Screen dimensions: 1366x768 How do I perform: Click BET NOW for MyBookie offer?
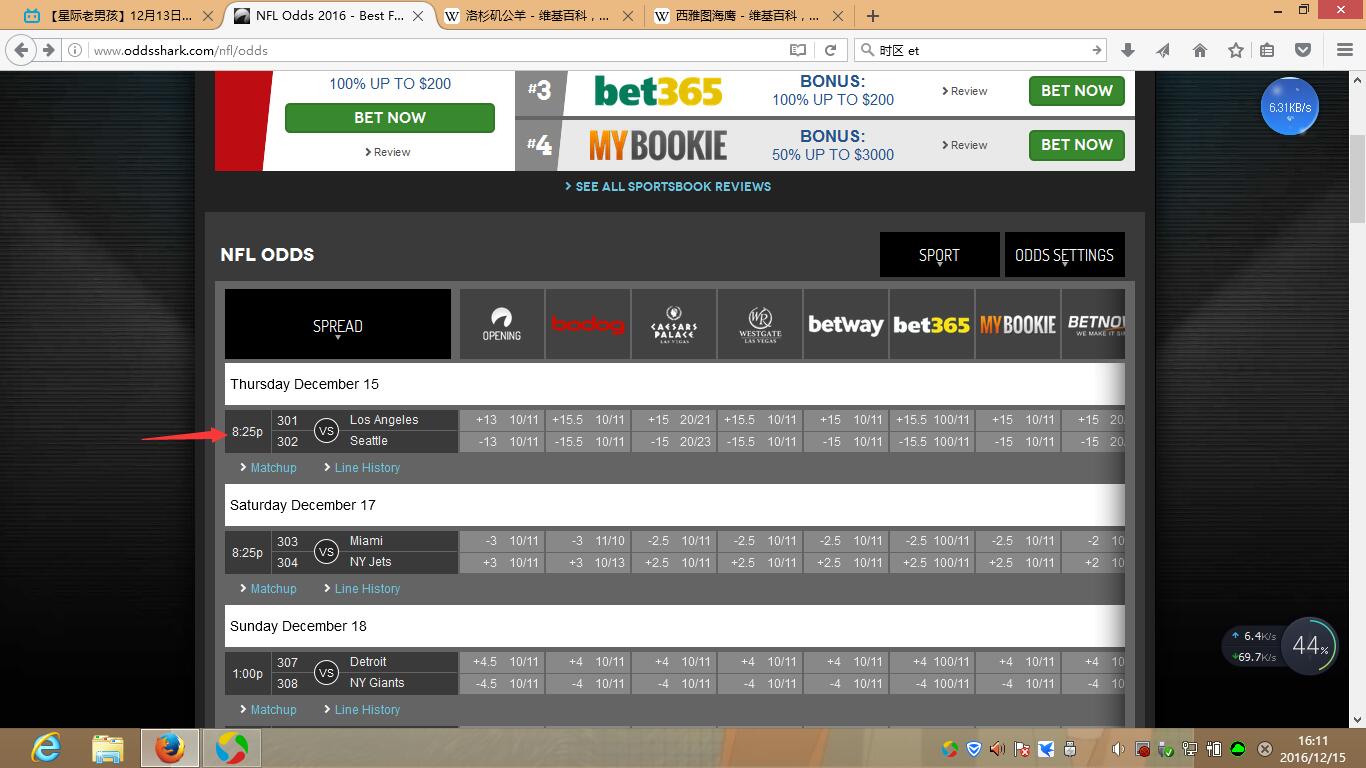(1077, 144)
